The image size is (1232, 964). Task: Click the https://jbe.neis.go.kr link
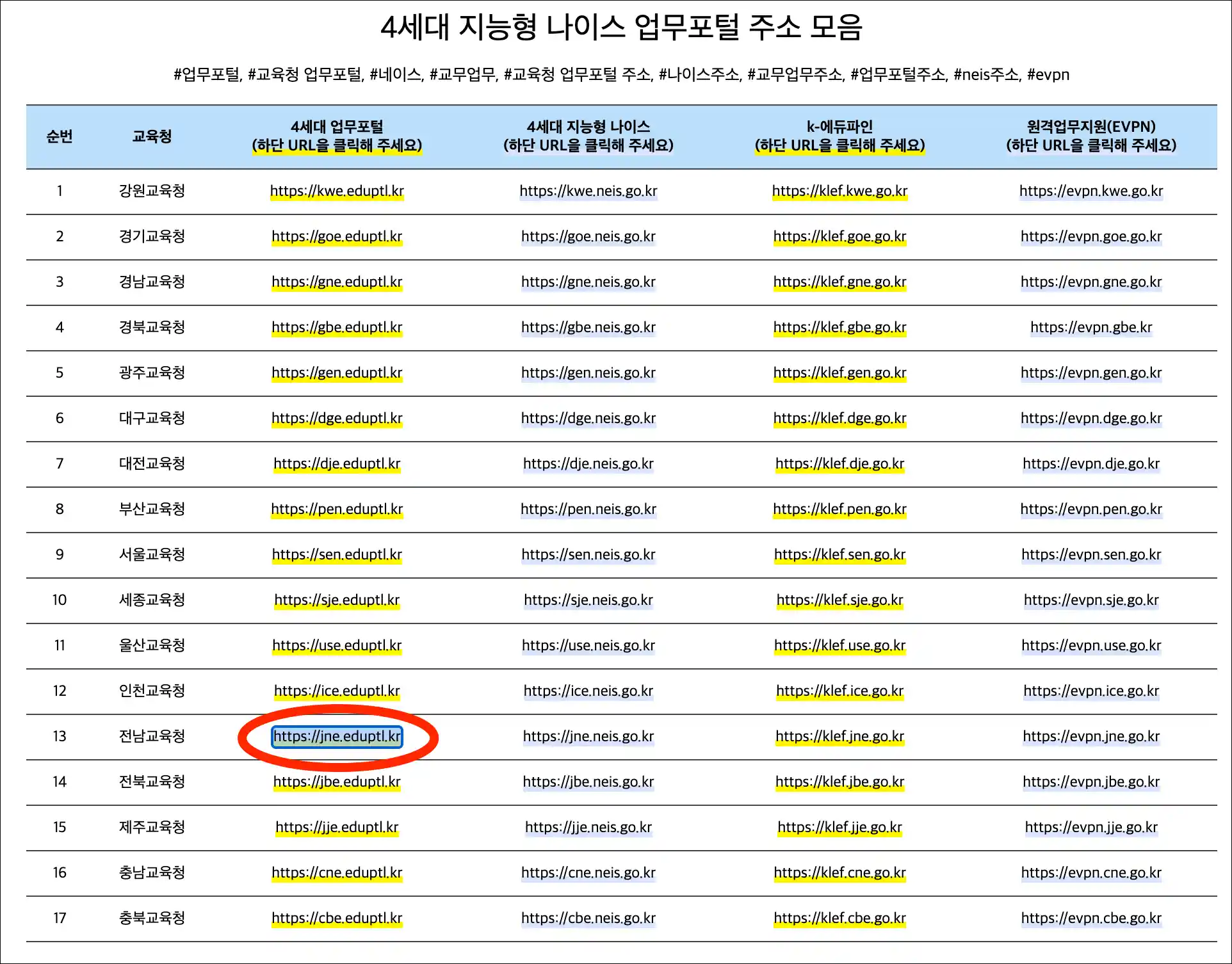588,782
